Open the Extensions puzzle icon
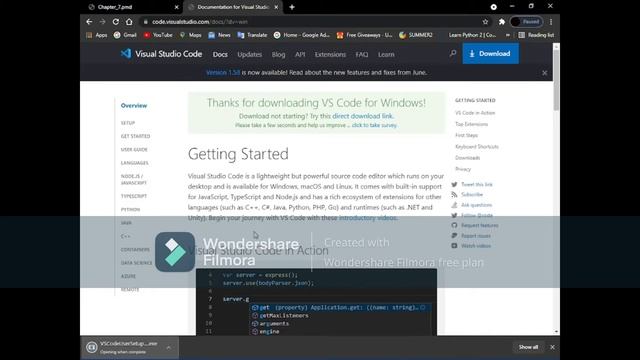Image resolution: width=640 pixels, height=360 pixels. pos(502,22)
